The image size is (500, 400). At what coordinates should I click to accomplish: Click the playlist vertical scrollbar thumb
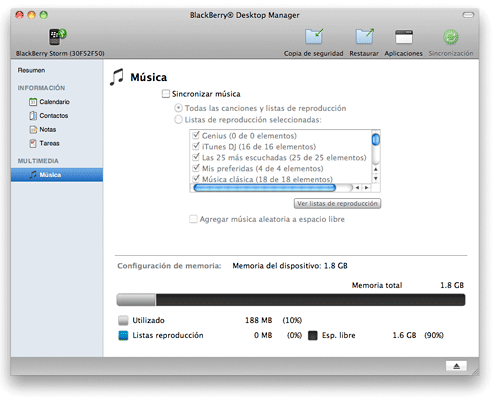376,139
